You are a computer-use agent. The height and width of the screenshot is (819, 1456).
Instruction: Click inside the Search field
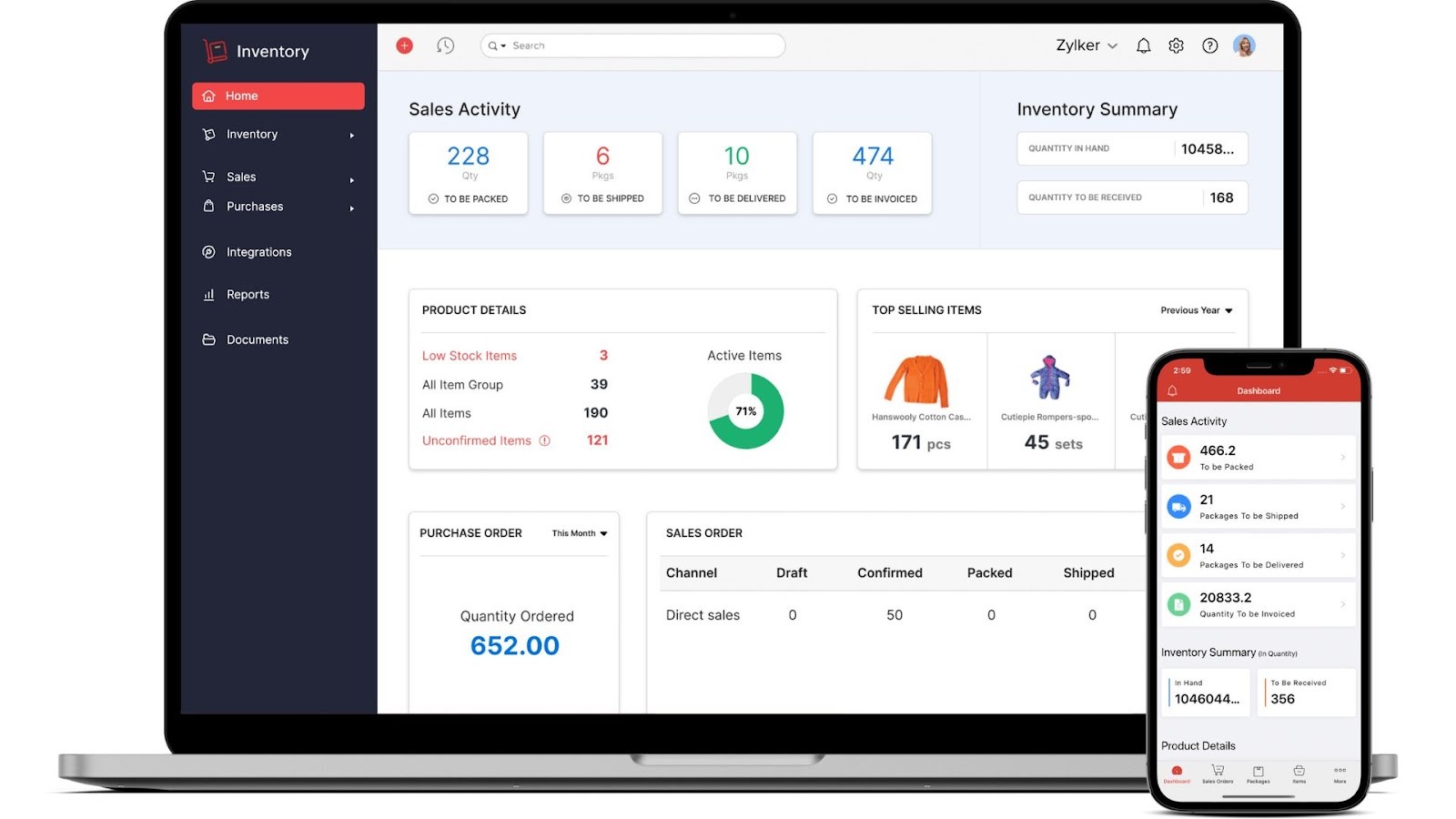[x=632, y=45]
